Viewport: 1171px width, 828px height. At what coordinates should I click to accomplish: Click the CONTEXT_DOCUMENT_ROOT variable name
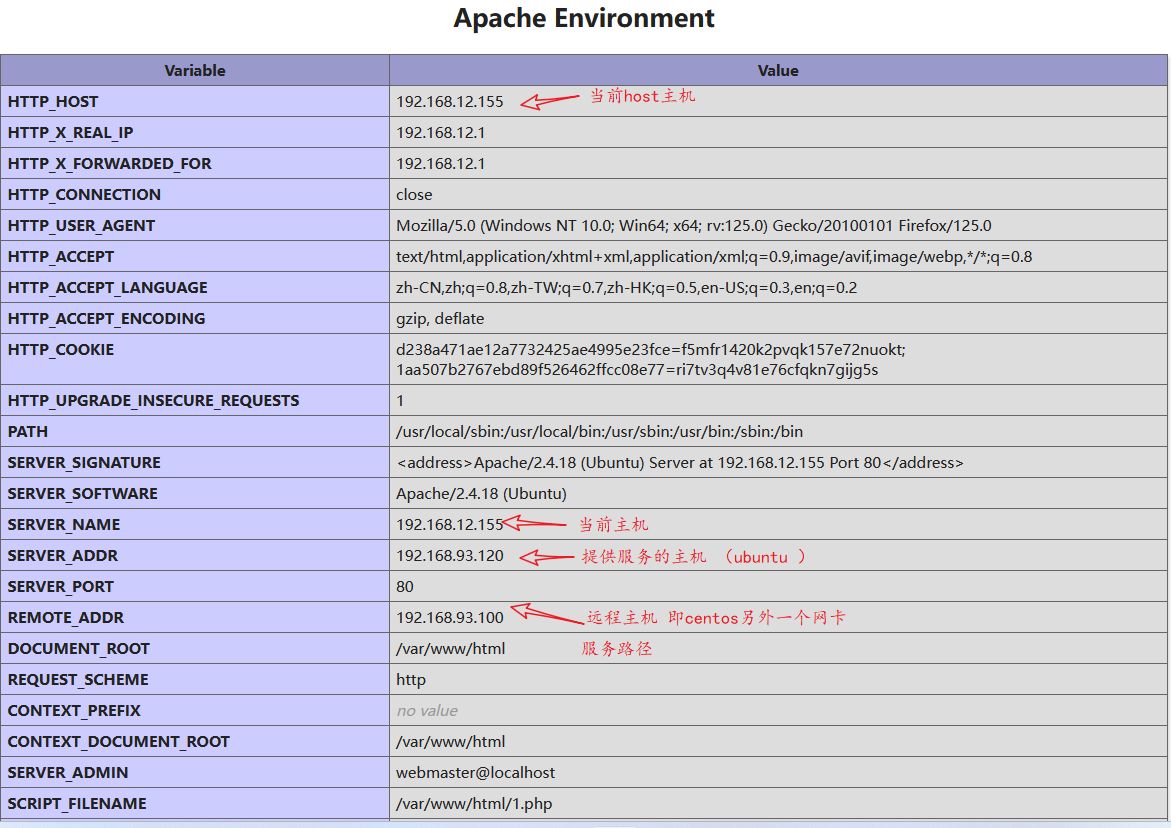coord(119,741)
